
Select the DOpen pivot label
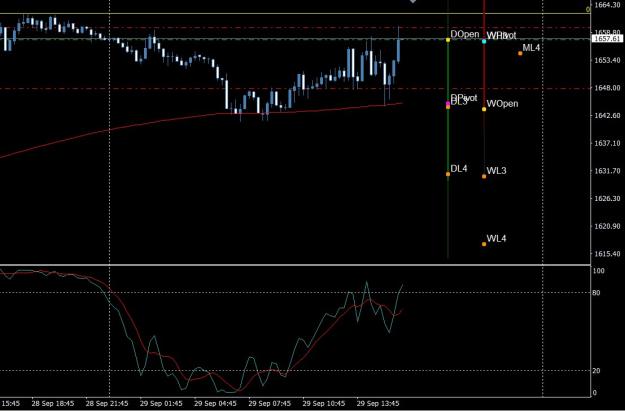coord(465,34)
